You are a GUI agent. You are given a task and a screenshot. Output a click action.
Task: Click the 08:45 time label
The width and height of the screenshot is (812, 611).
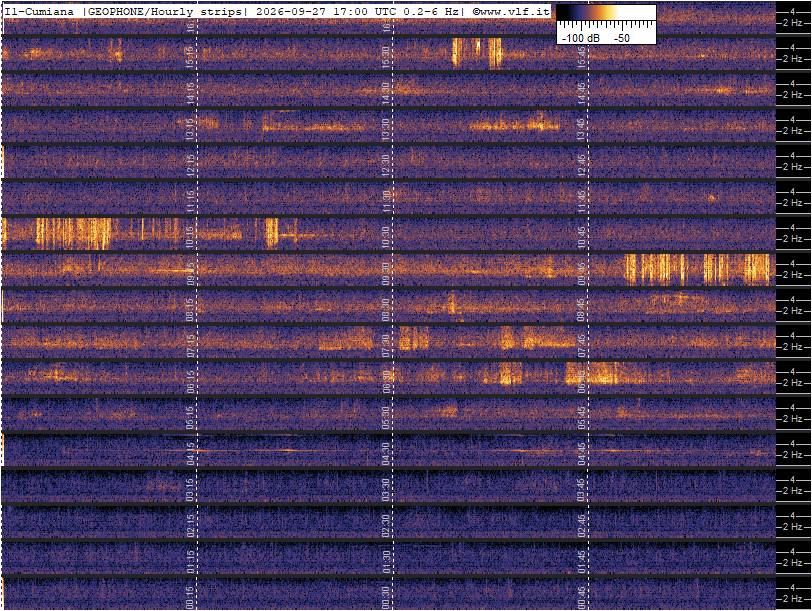[x=581, y=309]
